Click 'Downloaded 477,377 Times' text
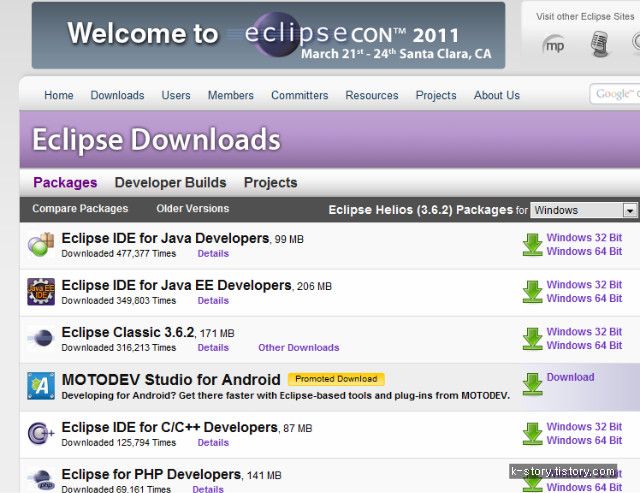 tap(119, 253)
